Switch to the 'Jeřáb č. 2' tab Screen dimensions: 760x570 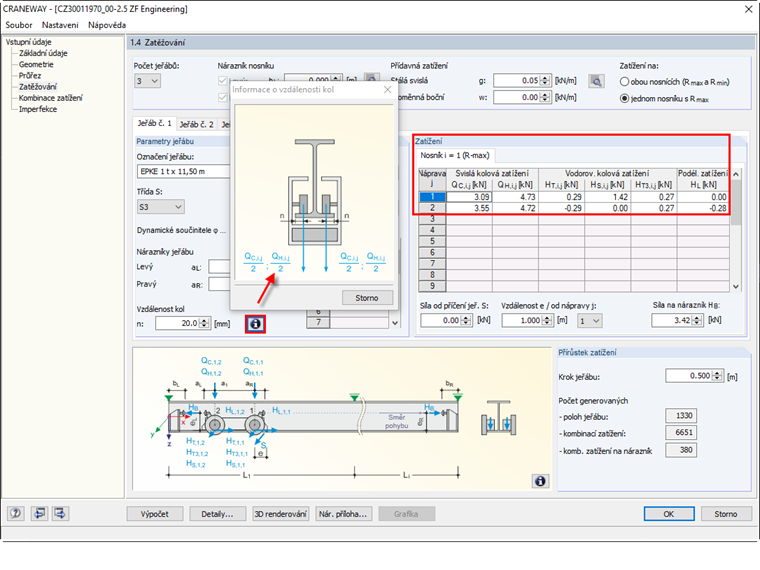pyautogui.click(x=196, y=124)
